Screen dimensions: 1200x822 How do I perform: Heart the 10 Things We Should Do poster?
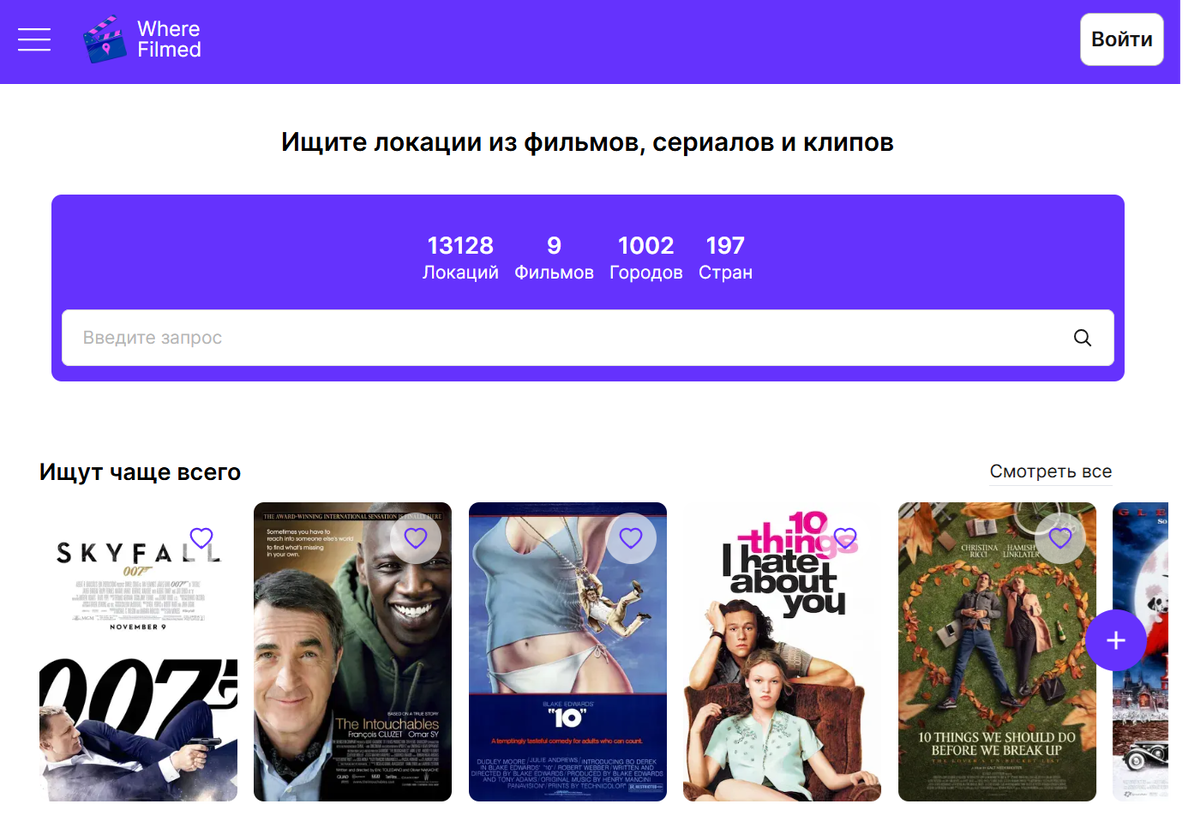pos(1061,538)
